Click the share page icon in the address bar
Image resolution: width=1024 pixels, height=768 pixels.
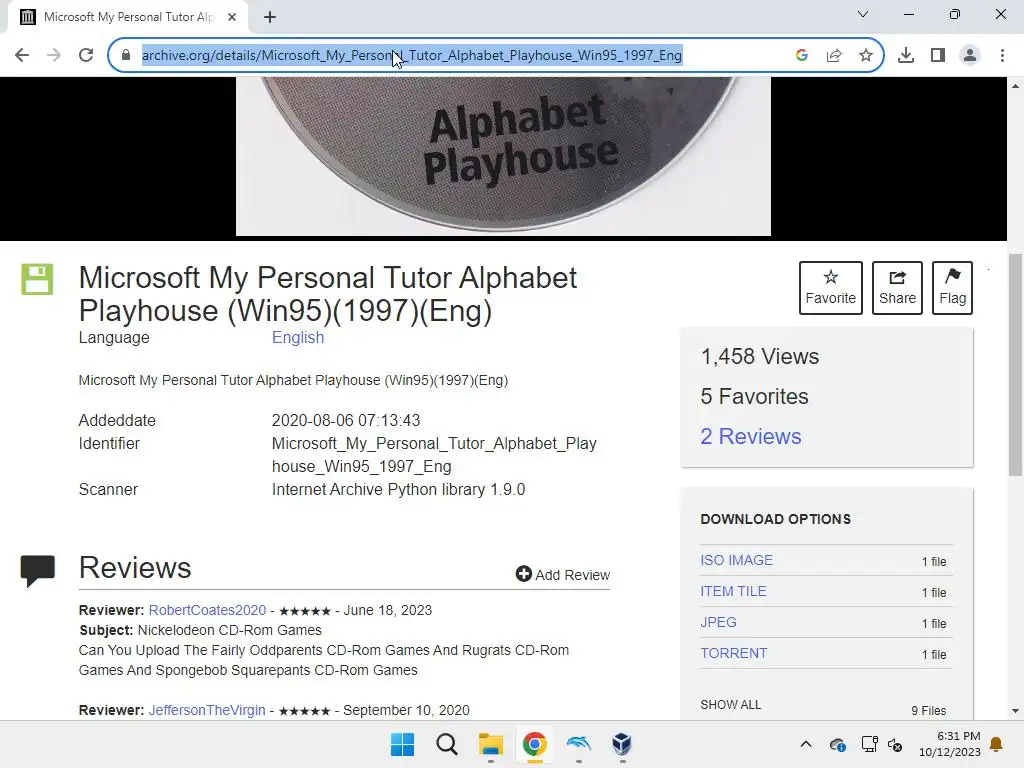834,55
